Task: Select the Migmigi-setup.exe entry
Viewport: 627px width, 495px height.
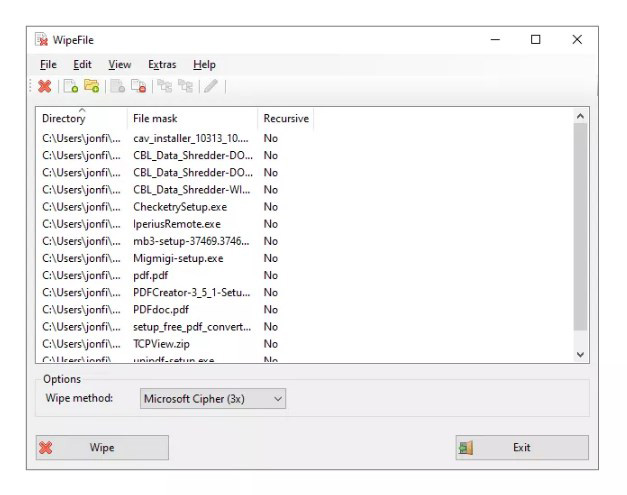Action: (x=178, y=258)
